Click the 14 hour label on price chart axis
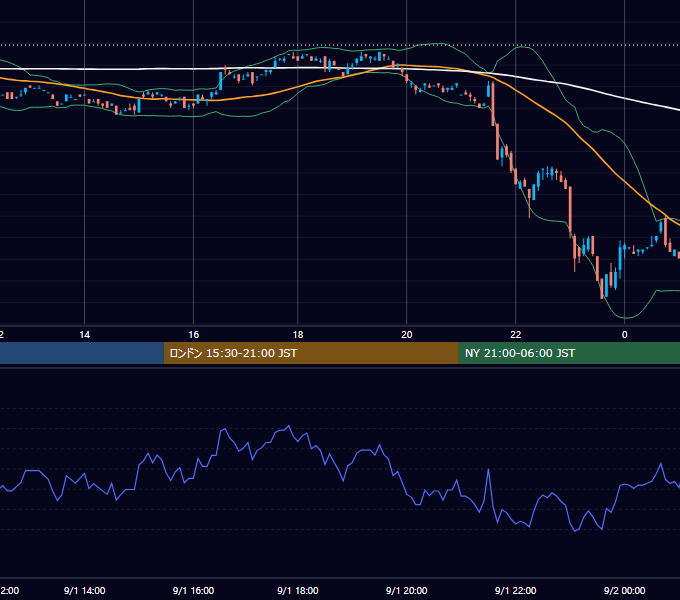This screenshot has height=600, width=680. [85, 335]
